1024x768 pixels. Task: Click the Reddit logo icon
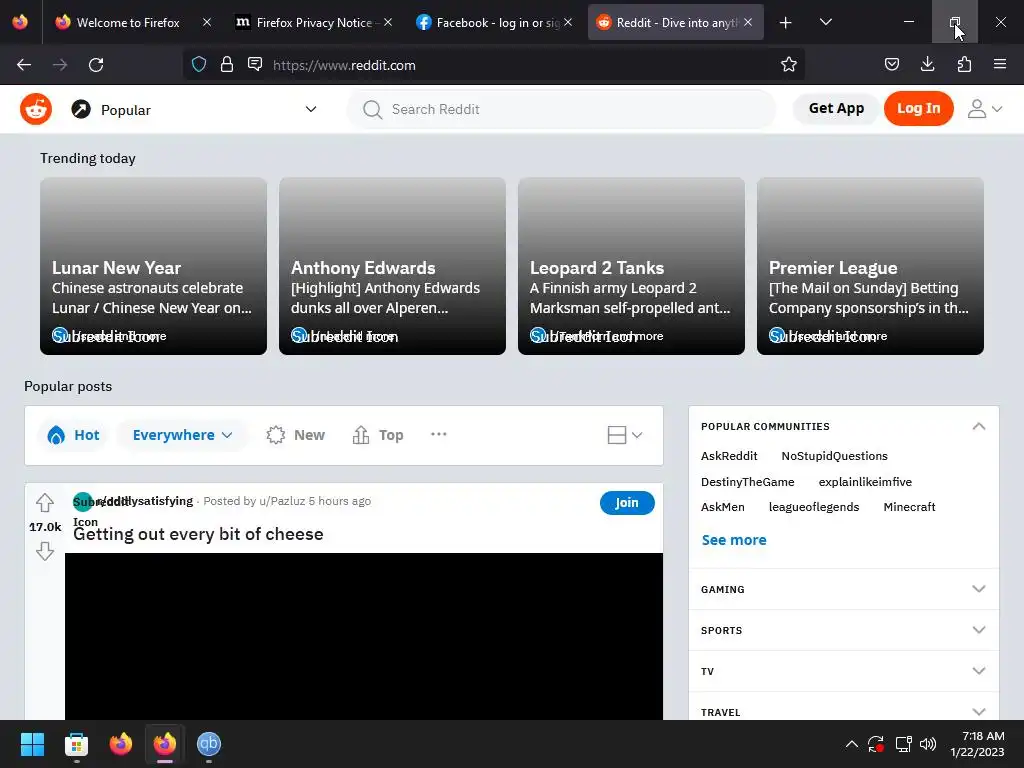tap(36, 109)
